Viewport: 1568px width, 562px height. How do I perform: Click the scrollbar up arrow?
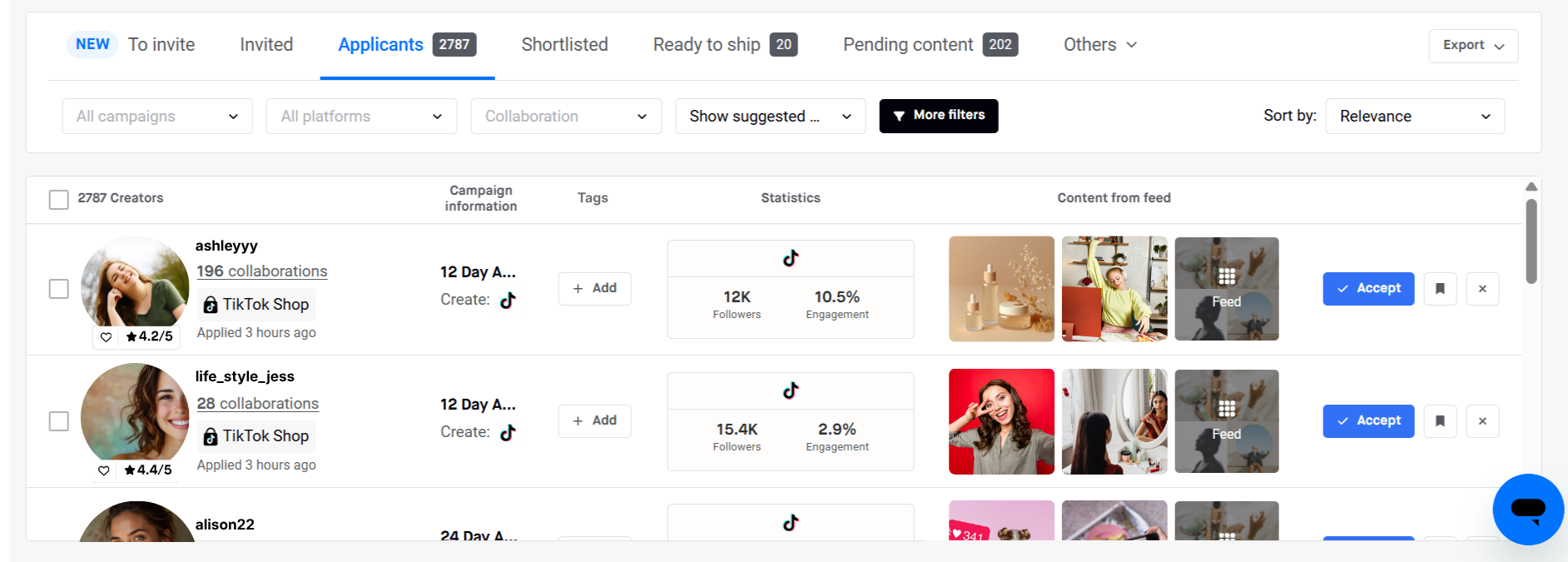[1531, 187]
